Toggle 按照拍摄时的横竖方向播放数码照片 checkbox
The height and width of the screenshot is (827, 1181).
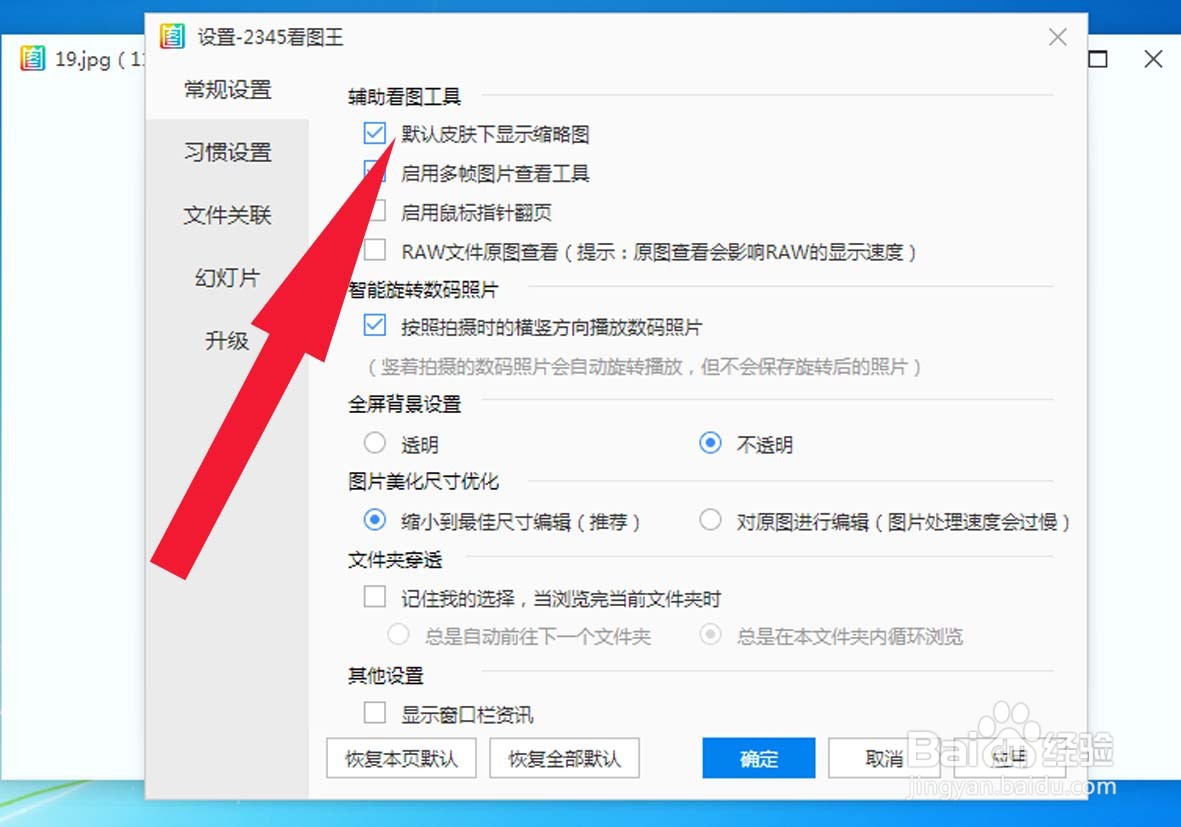(374, 325)
